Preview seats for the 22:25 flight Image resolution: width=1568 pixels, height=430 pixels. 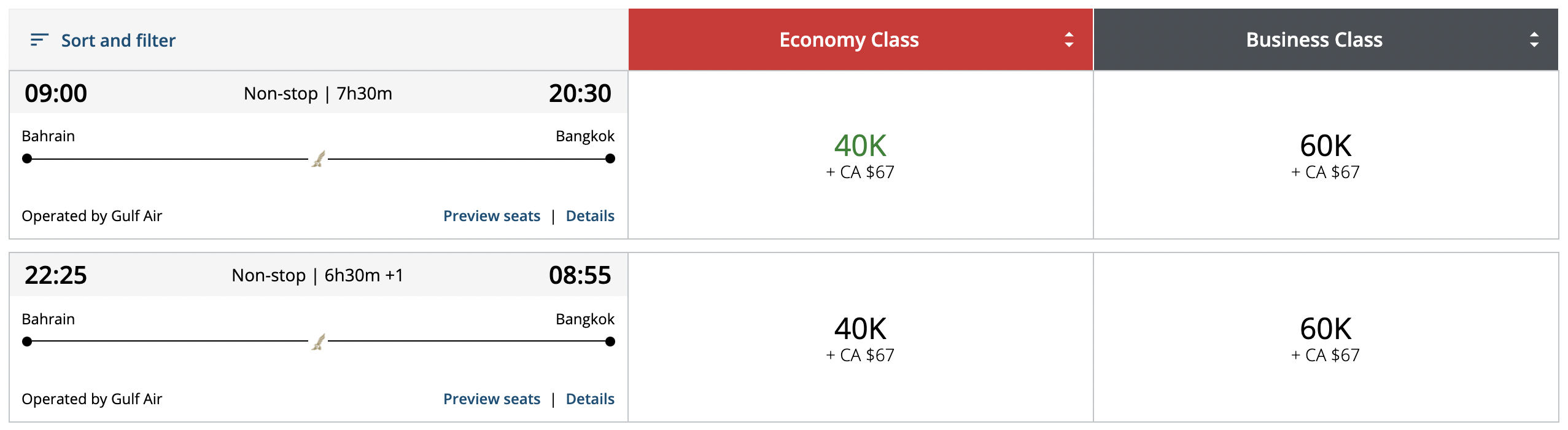point(492,399)
